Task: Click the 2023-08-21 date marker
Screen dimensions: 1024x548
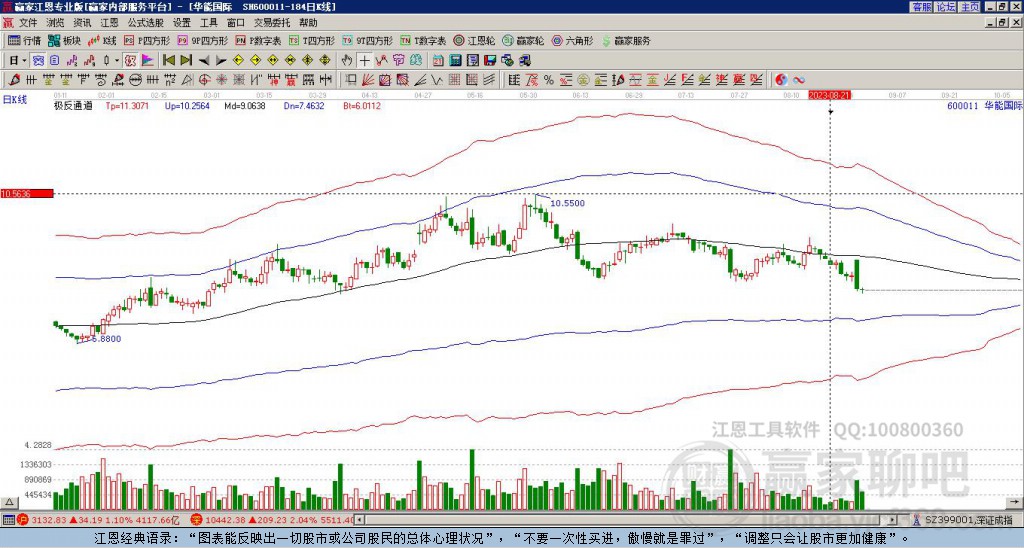Action: point(829,95)
